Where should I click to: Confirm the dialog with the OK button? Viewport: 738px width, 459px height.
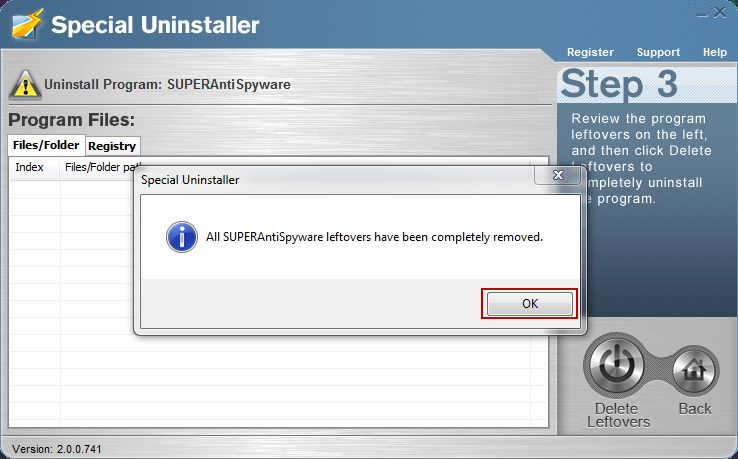[x=529, y=304]
